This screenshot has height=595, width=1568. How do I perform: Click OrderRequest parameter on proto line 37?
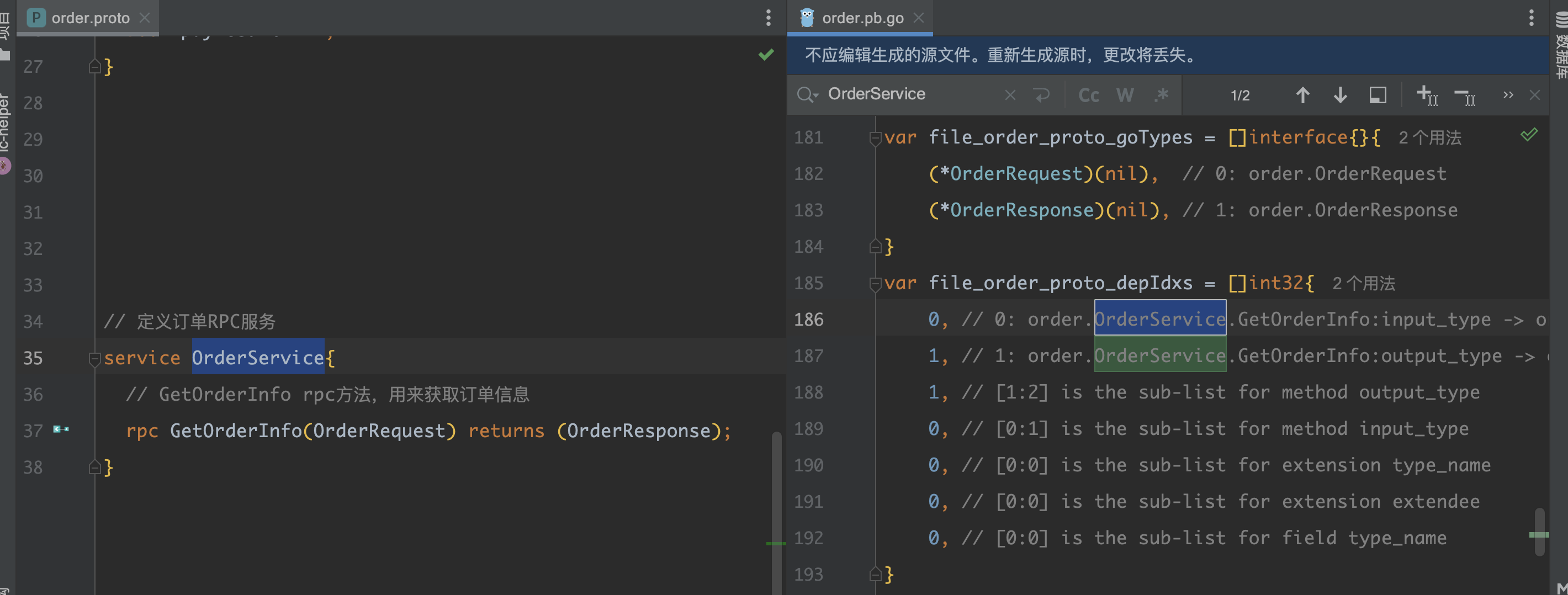(379, 431)
